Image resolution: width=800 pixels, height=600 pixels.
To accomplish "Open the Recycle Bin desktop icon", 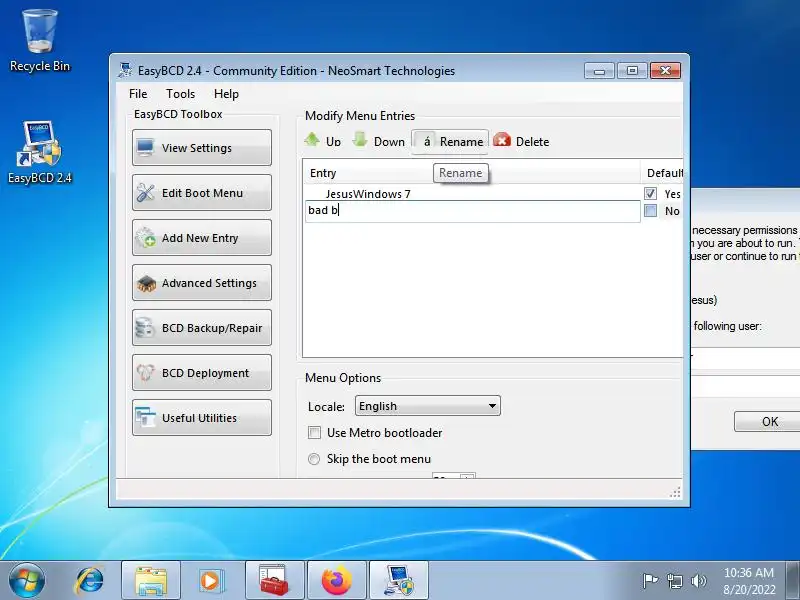I will pos(40,41).
